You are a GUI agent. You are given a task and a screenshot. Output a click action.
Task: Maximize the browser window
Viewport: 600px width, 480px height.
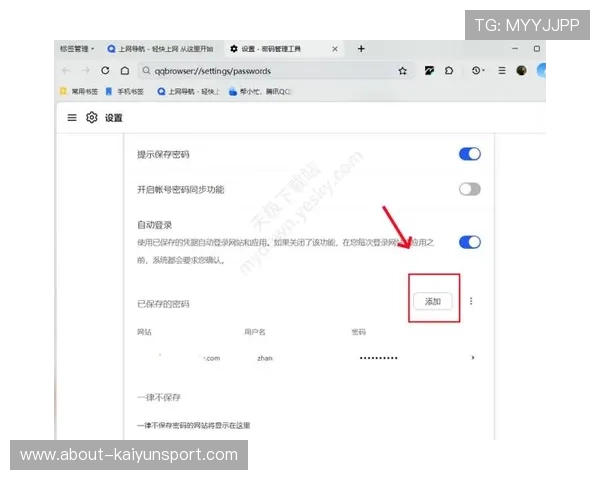(x=536, y=49)
